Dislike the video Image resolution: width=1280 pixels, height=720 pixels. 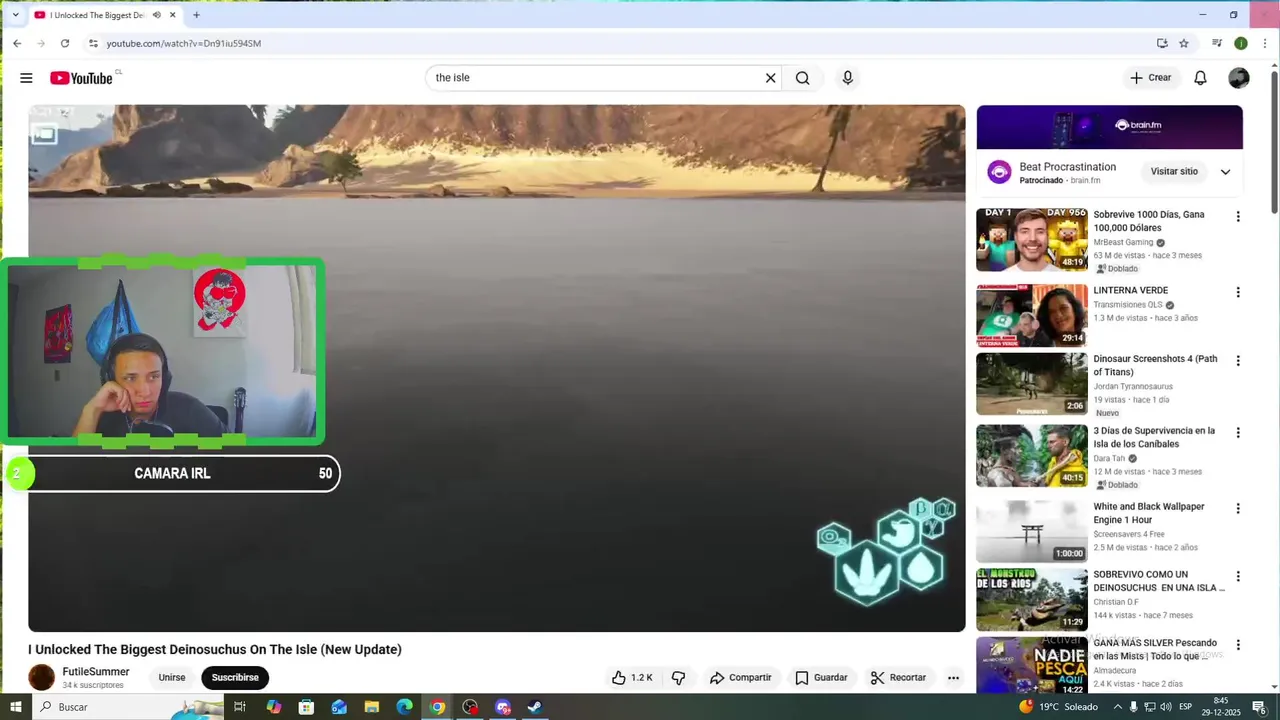click(x=678, y=677)
